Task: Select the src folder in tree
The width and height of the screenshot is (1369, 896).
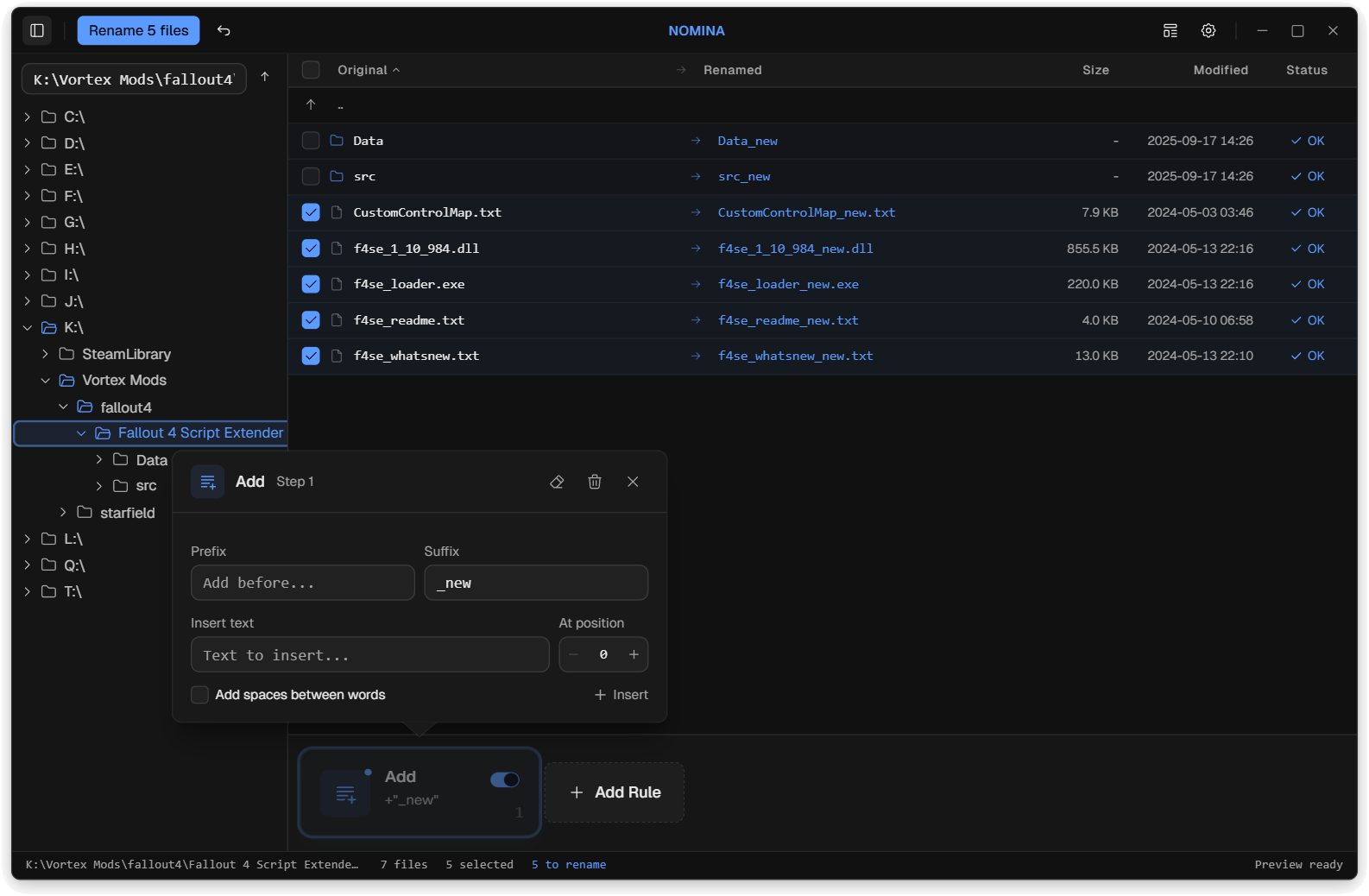Action: coord(147,486)
